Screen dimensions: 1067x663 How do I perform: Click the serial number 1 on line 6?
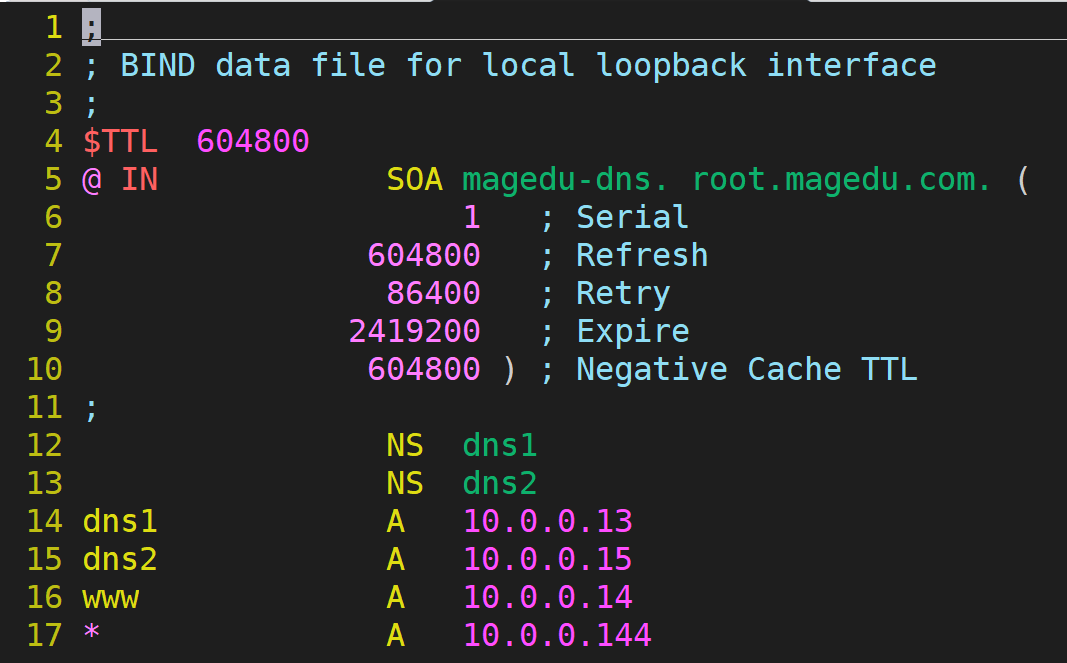(472, 218)
